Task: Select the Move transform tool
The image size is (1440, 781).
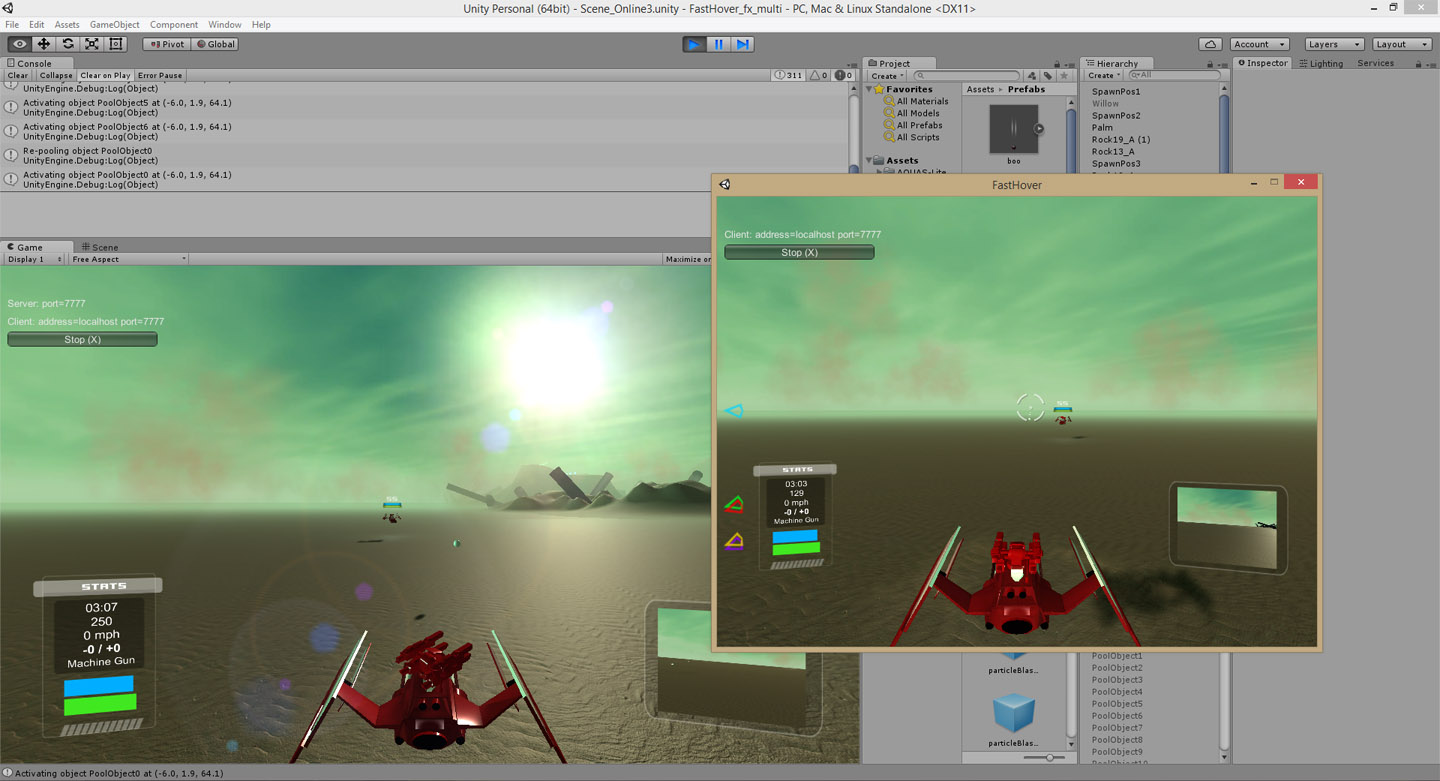Action: point(44,44)
